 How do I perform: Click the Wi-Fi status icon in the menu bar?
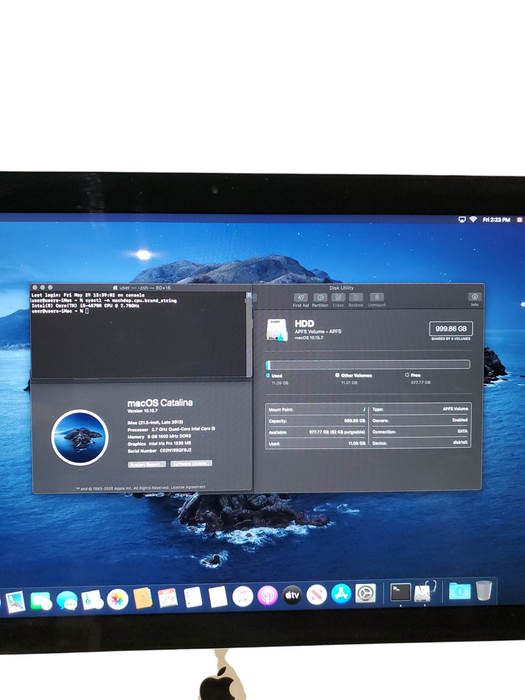(473, 219)
